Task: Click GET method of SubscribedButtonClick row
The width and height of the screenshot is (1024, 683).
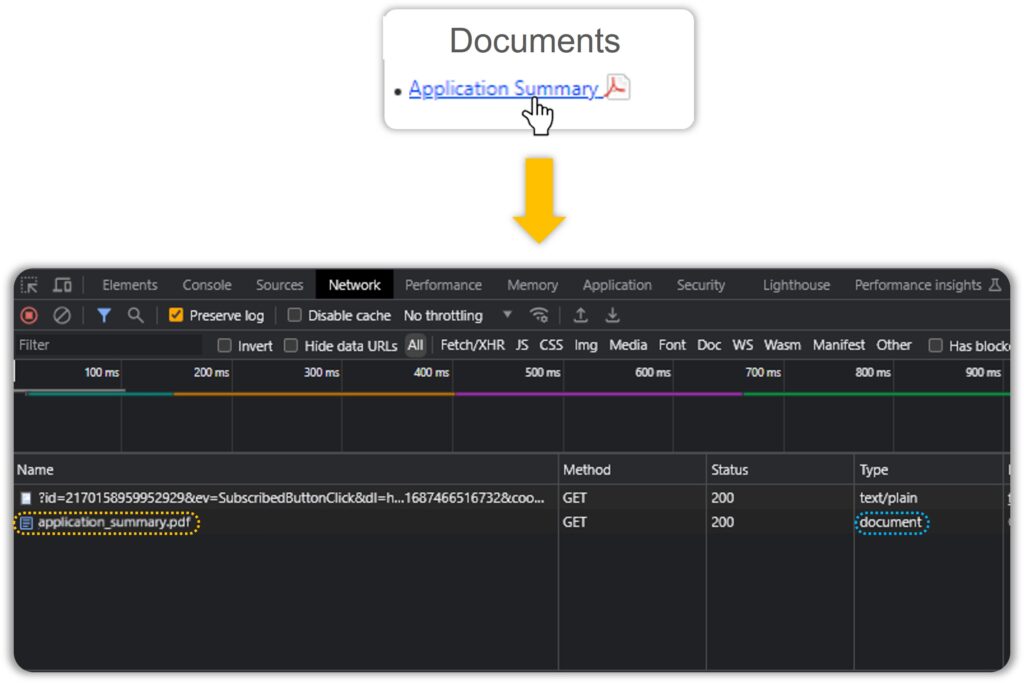Action: (575, 498)
